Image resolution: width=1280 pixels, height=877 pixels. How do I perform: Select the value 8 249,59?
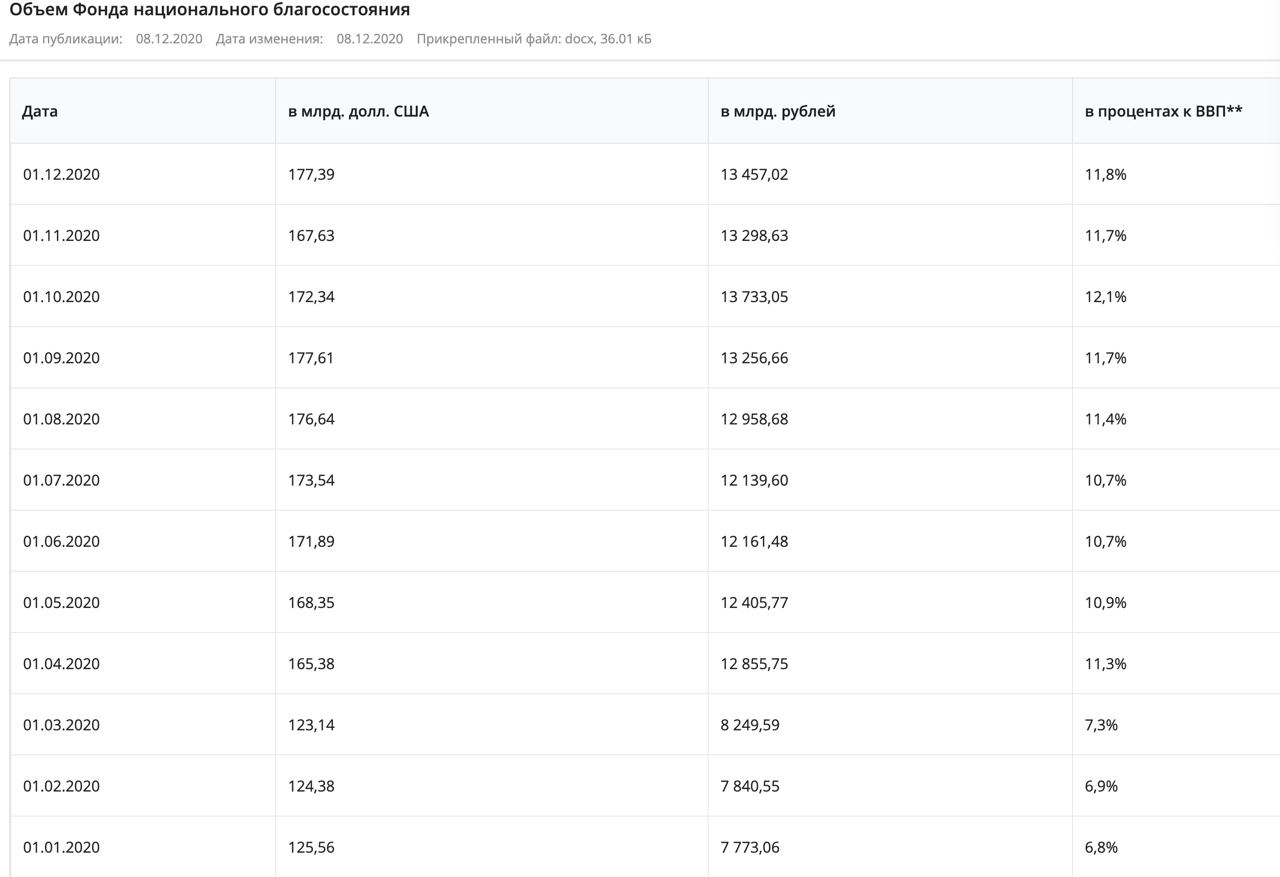tap(750, 725)
